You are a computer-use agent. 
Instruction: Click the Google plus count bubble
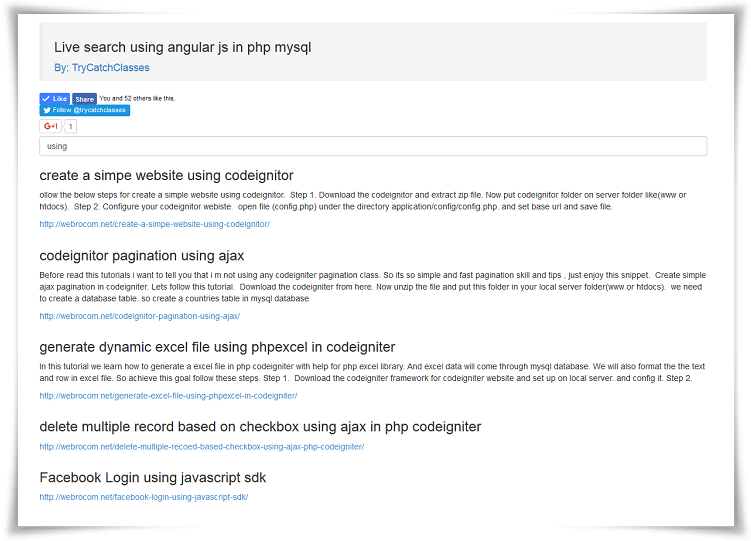tap(70, 127)
